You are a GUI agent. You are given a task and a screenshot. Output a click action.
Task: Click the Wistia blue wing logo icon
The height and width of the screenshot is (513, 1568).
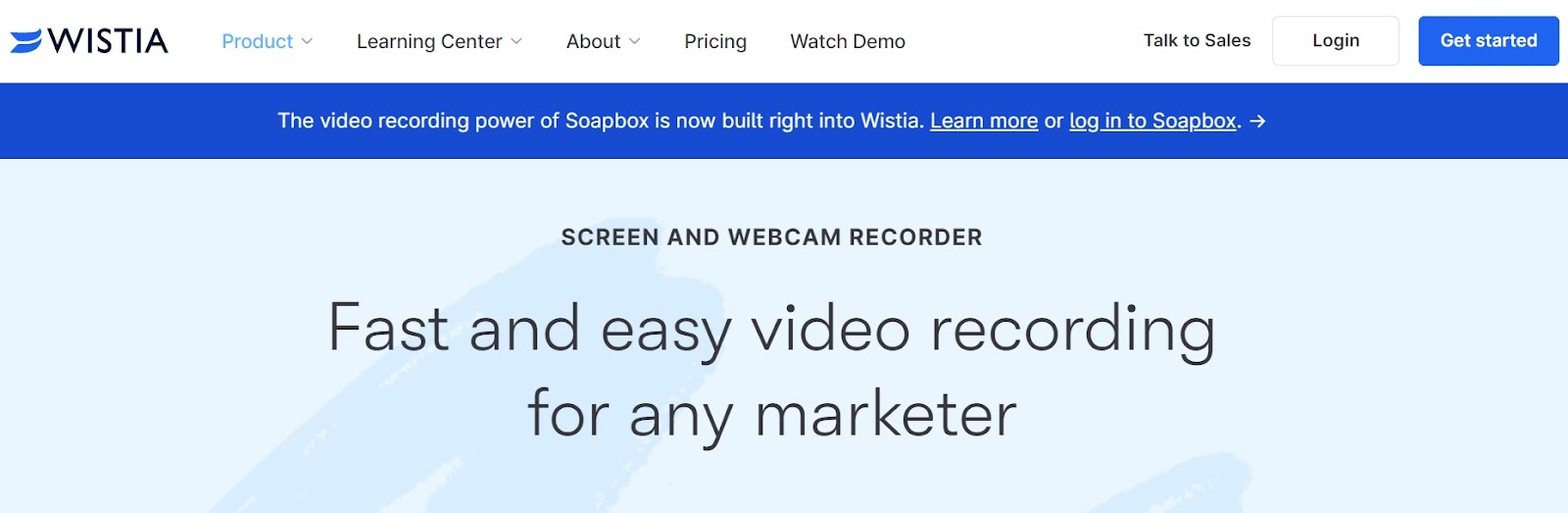(x=26, y=40)
